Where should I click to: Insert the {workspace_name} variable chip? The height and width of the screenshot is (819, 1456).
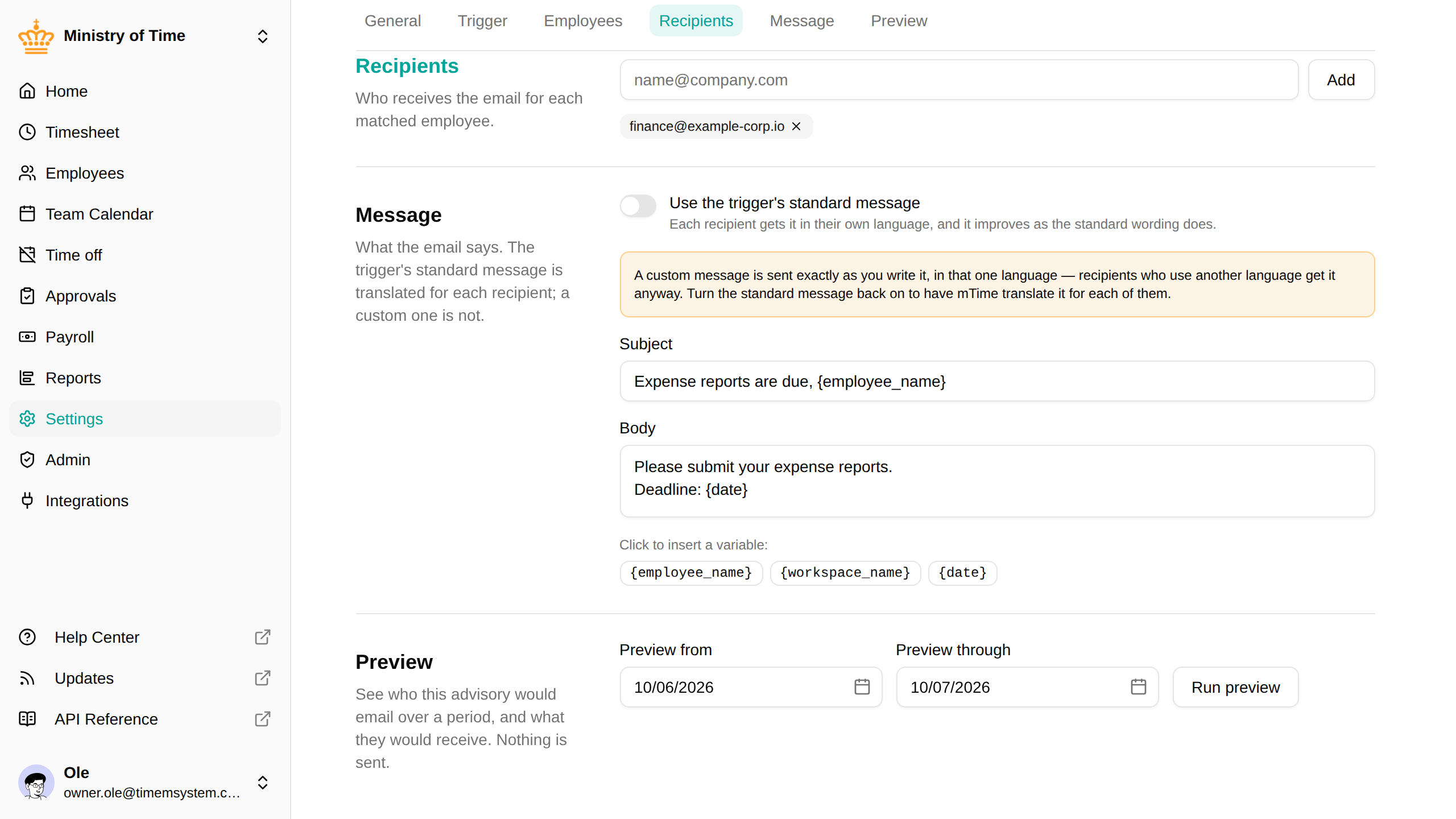coord(845,573)
